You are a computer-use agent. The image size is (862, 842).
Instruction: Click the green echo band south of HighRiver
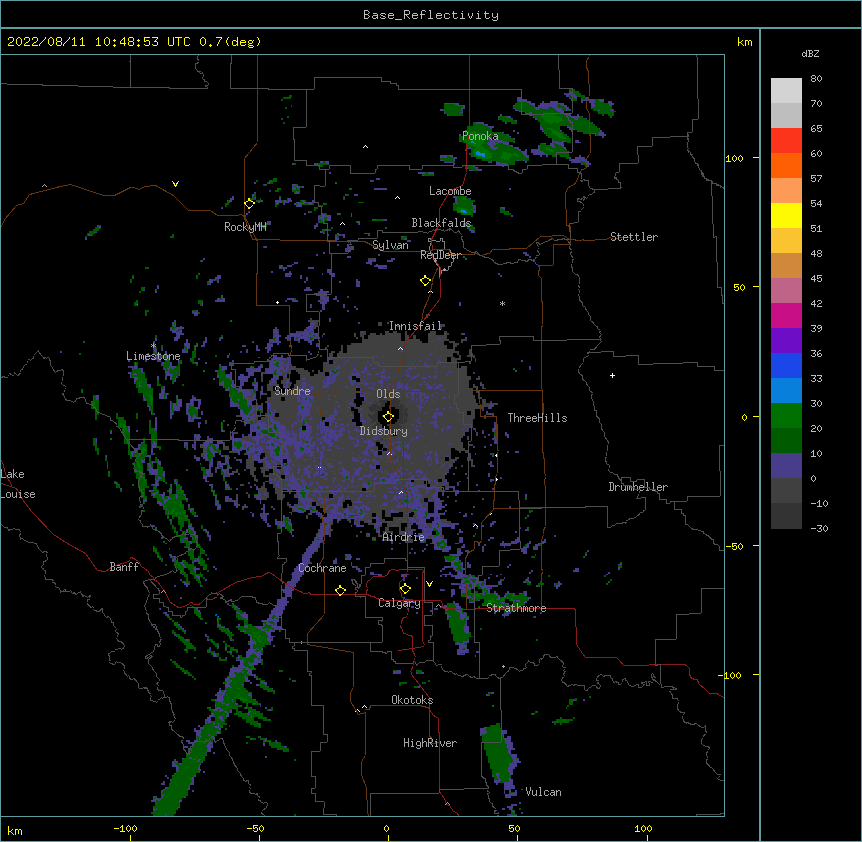[499, 753]
